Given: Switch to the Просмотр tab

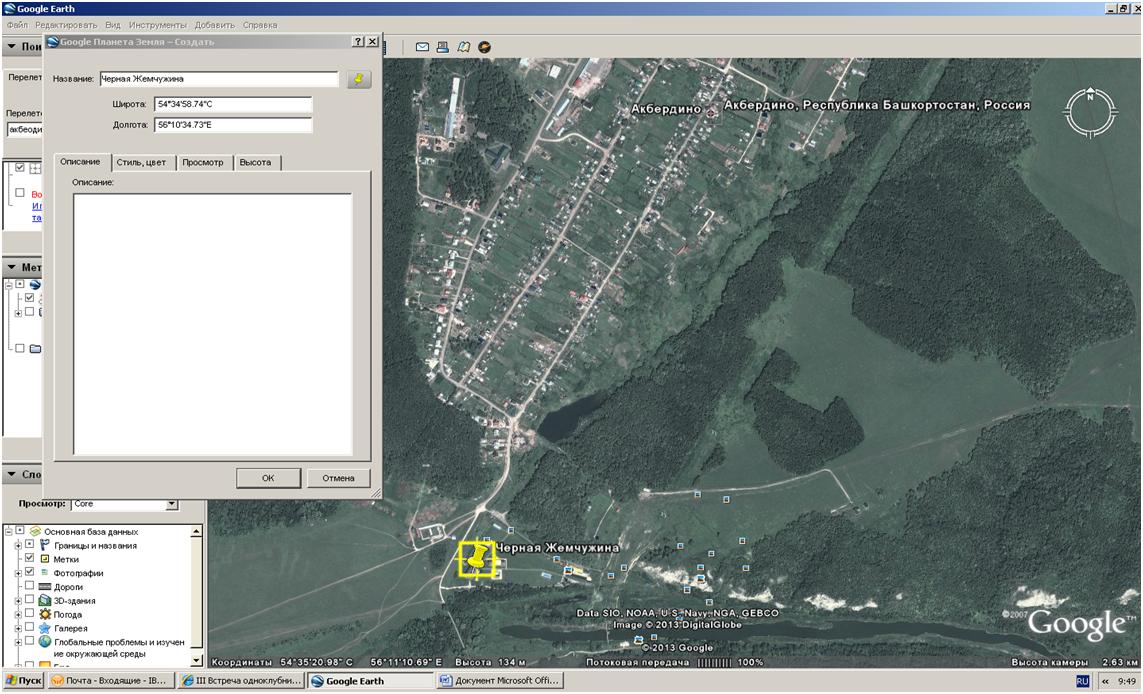Looking at the screenshot, I should coord(203,163).
